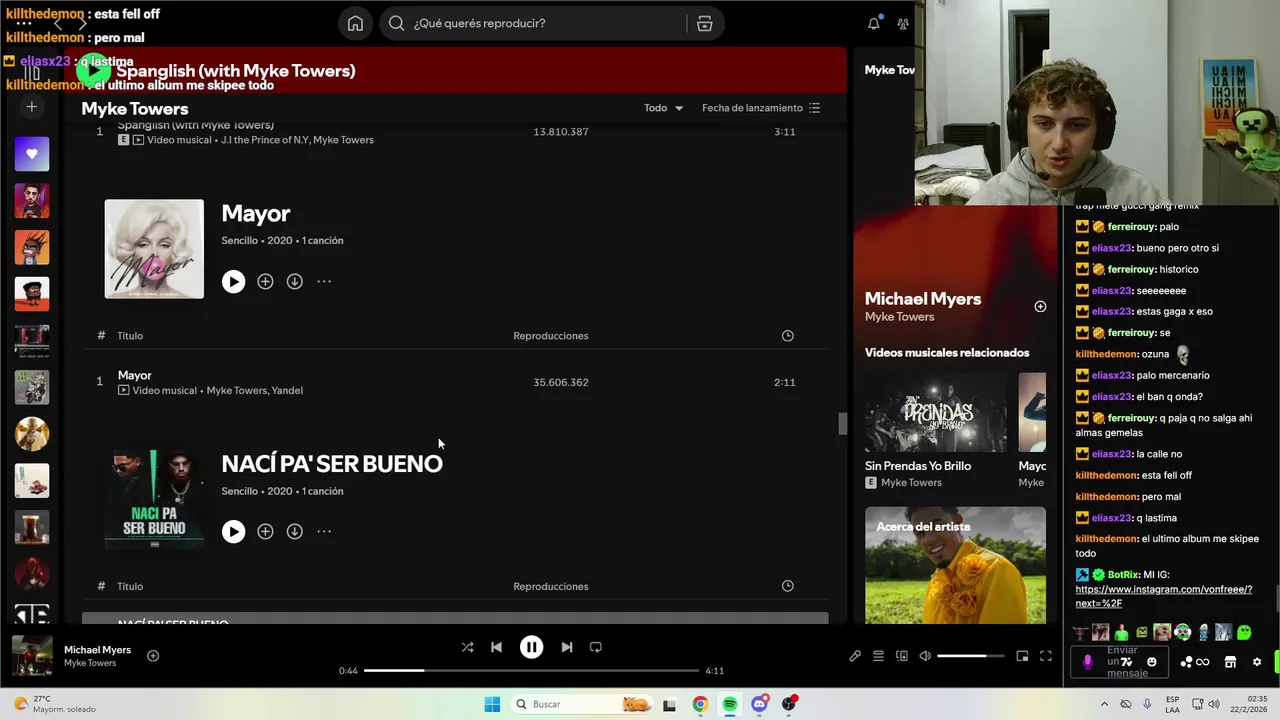1280x720 pixels.
Task: Pause the current song
Action: click(531, 647)
